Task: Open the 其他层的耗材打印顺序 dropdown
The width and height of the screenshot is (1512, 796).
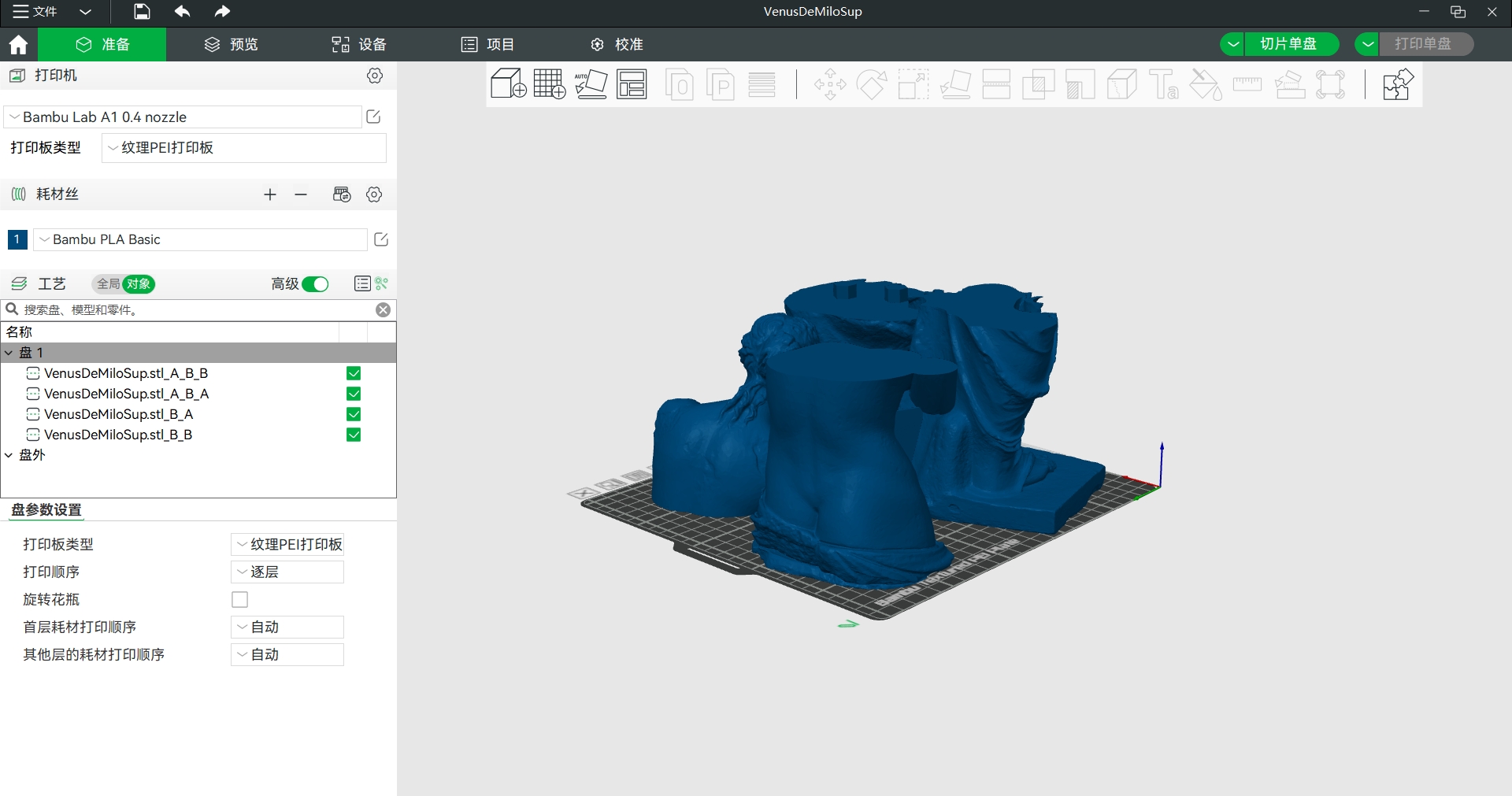Action: tap(287, 655)
